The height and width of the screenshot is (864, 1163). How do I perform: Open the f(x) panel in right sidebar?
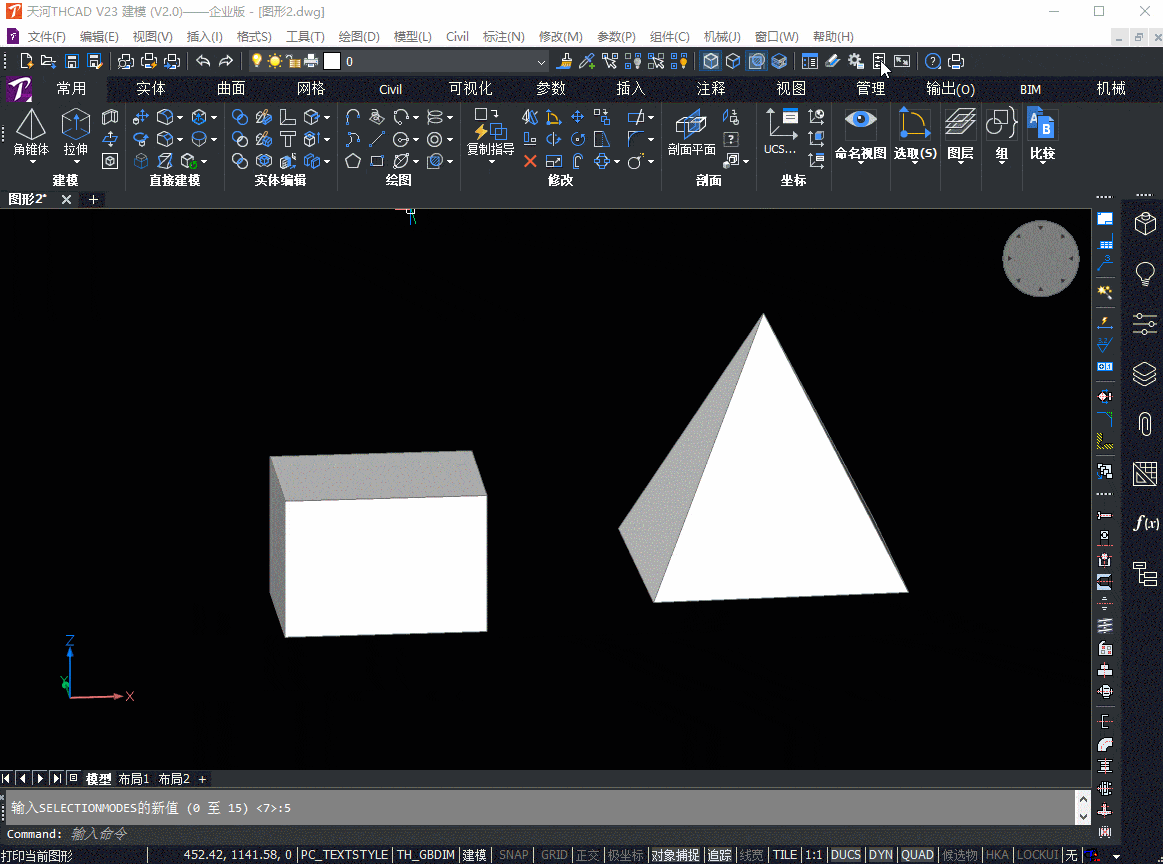point(1145,522)
